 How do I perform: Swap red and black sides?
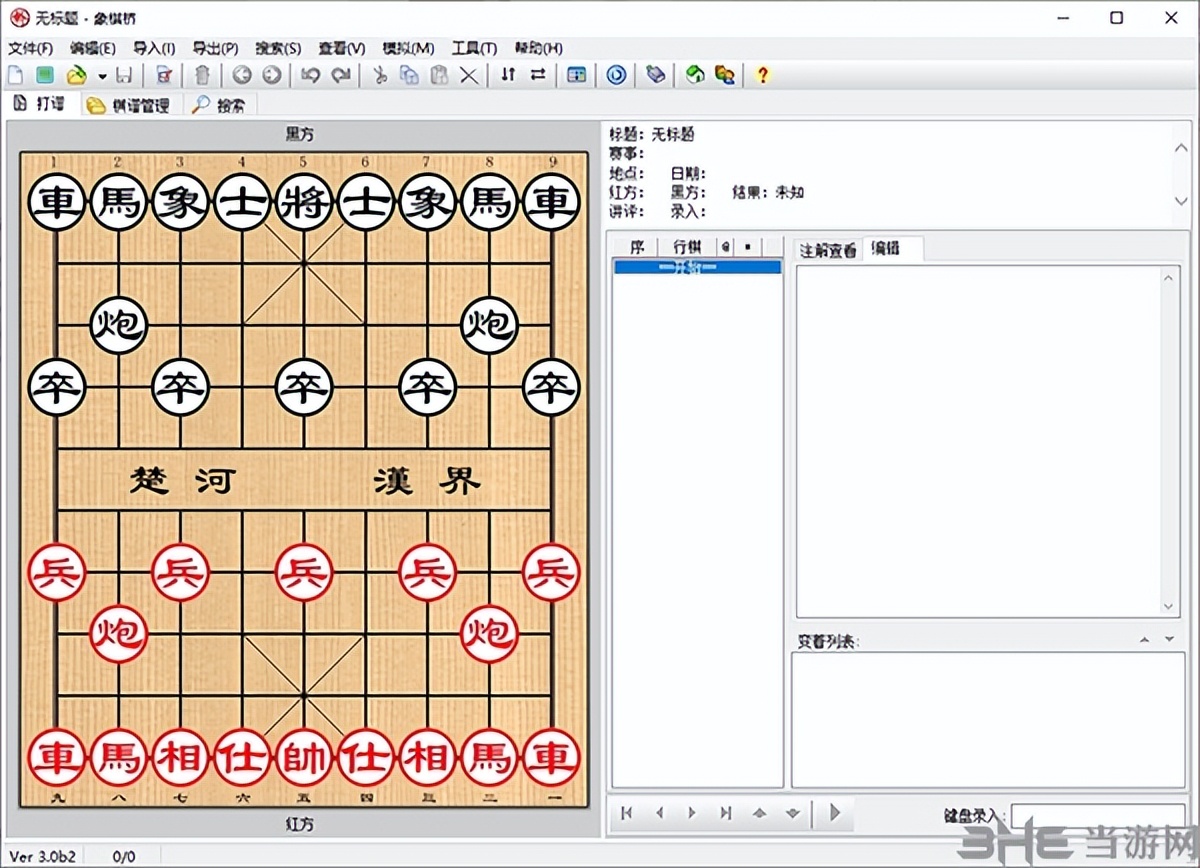pyautogui.click(x=537, y=74)
